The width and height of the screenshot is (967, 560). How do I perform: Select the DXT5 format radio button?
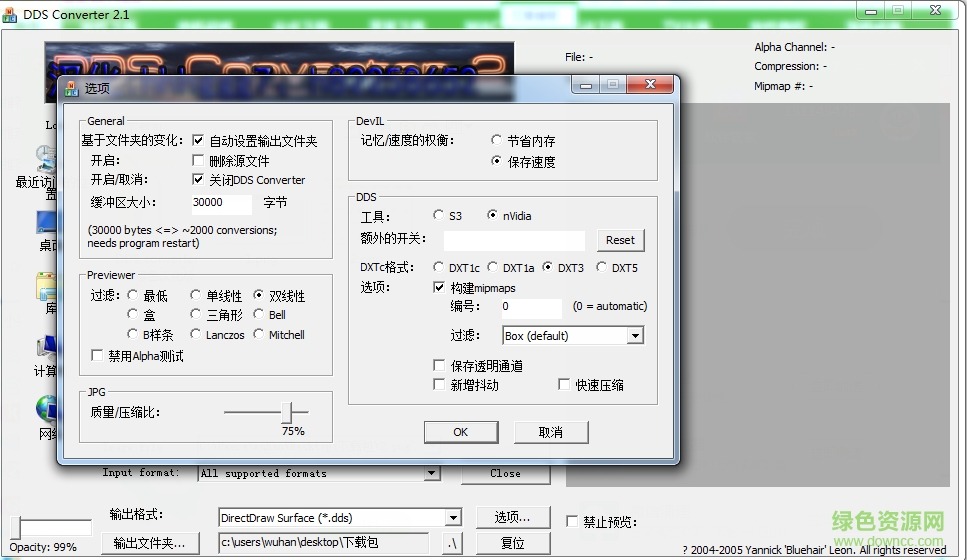coord(601,267)
